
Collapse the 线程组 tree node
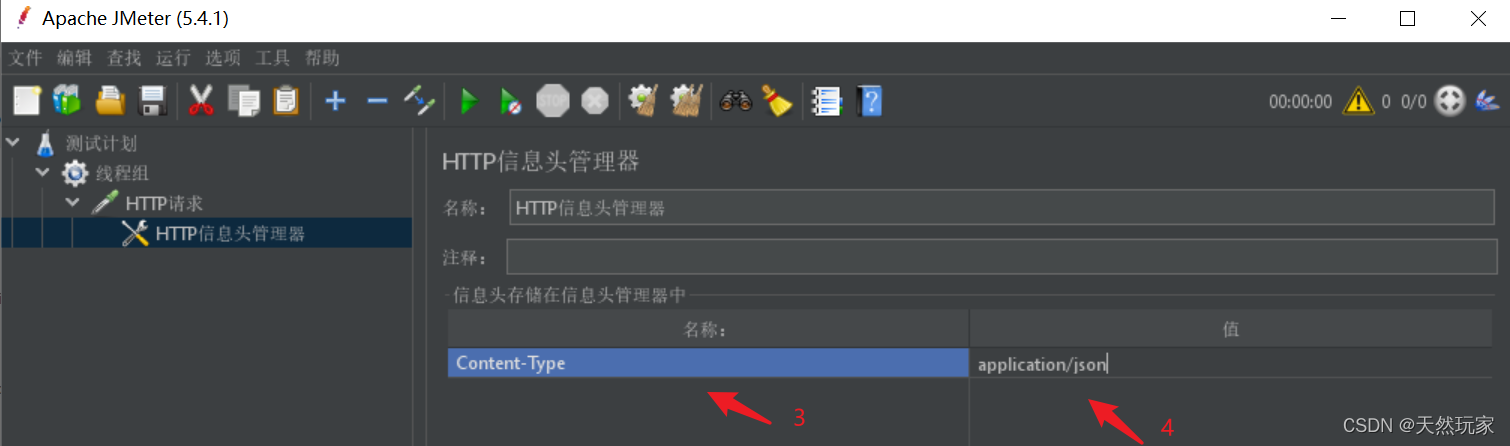[x=42, y=173]
